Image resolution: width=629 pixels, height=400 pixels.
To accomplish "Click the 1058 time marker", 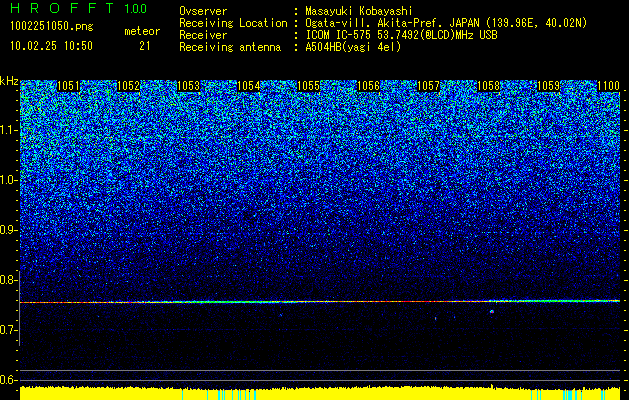I will coord(489,86).
